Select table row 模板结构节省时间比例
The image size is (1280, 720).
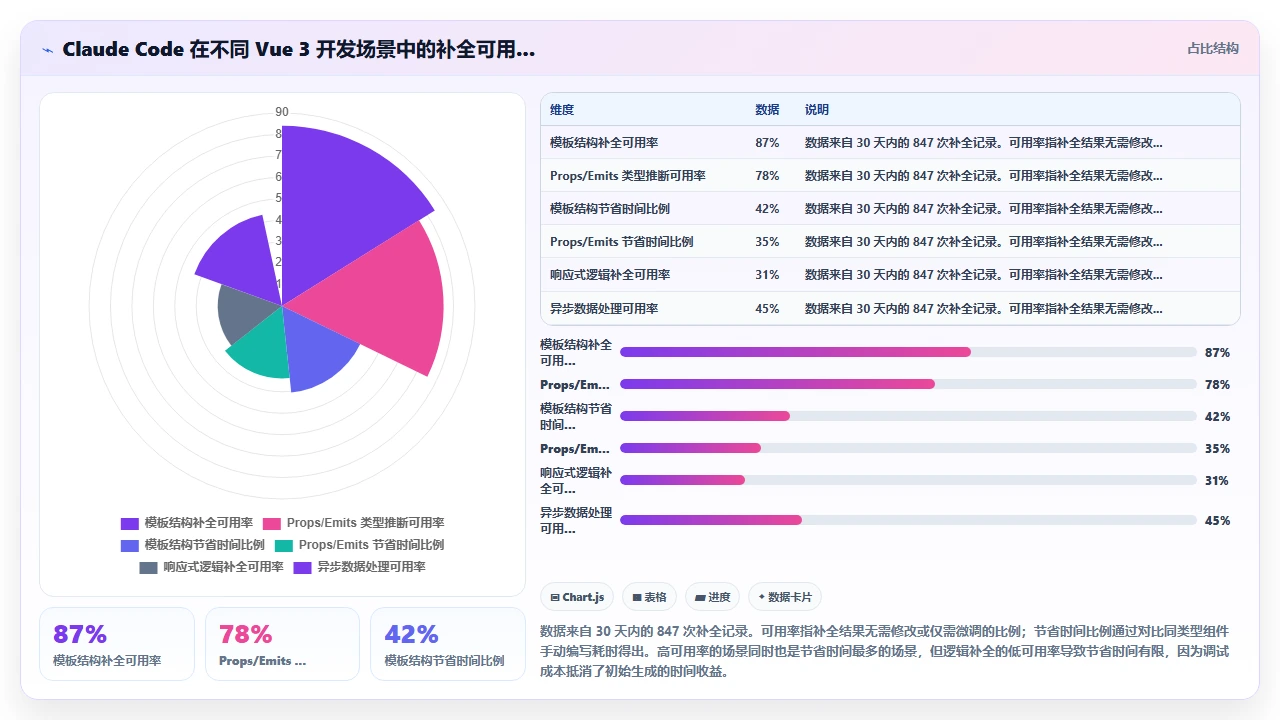click(890, 209)
